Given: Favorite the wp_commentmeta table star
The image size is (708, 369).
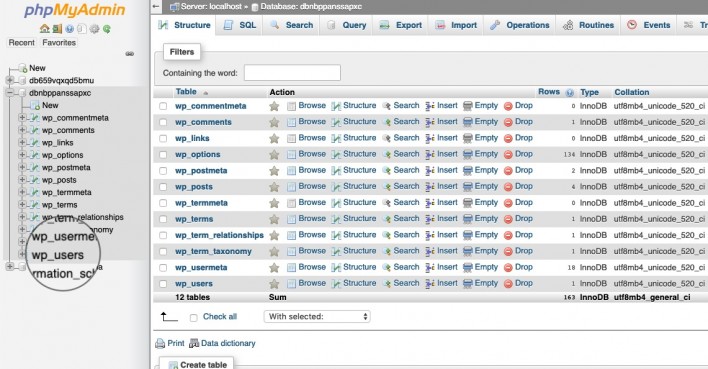Looking at the screenshot, I should (x=274, y=106).
